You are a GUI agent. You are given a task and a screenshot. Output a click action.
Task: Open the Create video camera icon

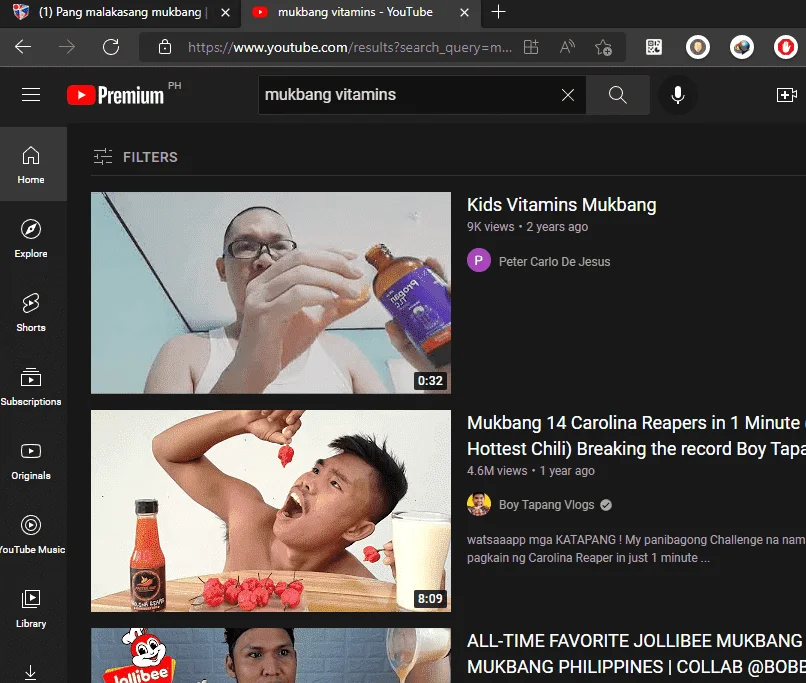(x=786, y=95)
